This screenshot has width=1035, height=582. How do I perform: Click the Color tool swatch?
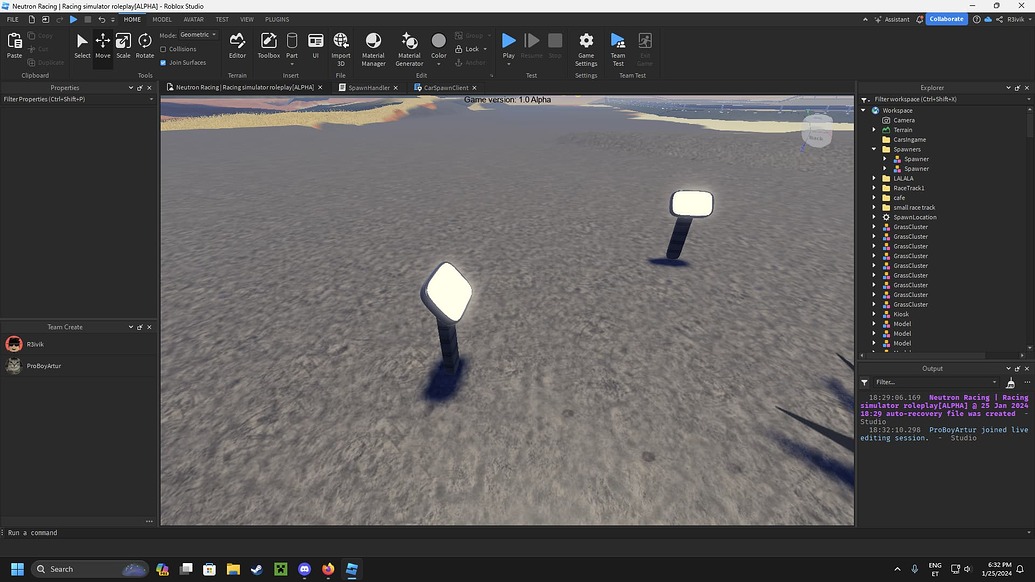click(x=438, y=43)
